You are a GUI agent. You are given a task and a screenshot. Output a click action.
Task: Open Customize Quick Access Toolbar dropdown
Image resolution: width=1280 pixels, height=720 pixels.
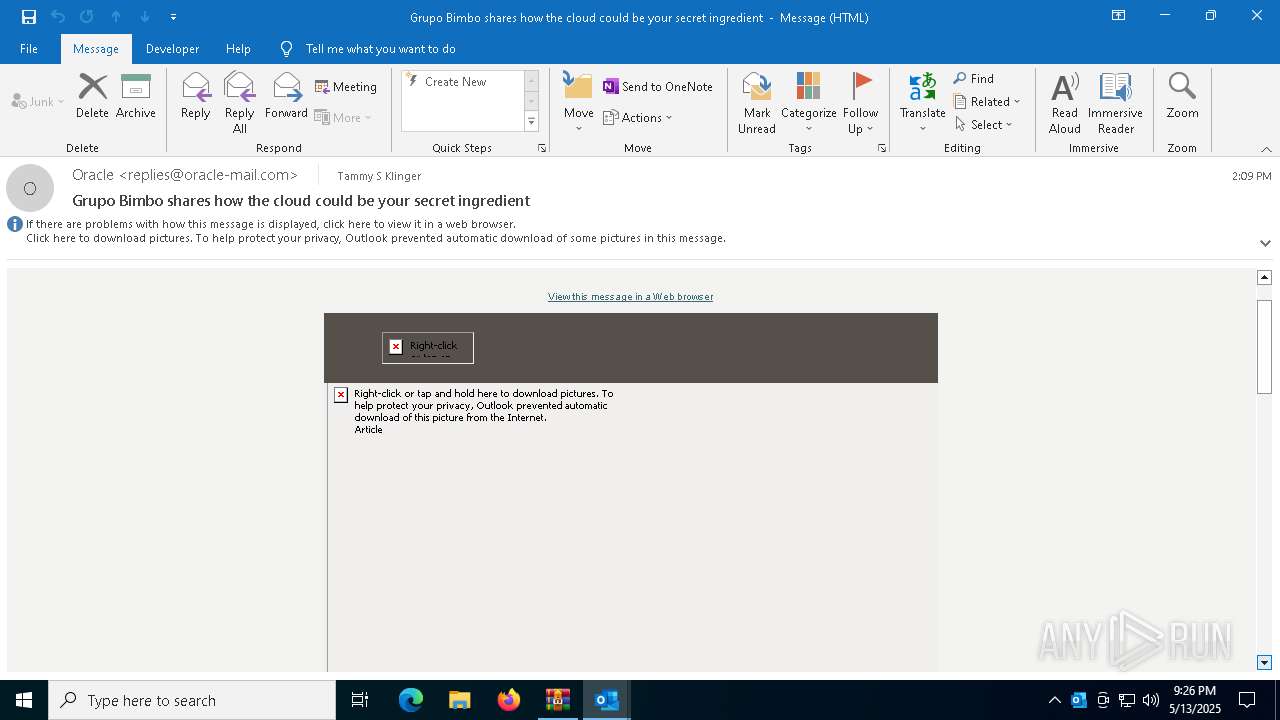coord(173,17)
